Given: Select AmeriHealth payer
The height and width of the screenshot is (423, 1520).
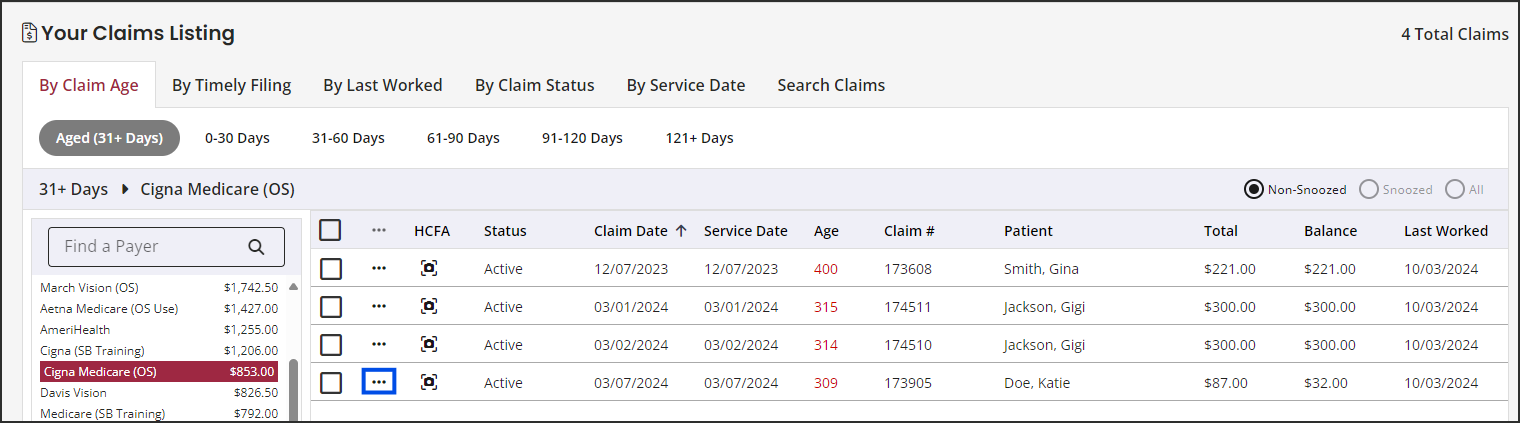Looking at the screenshot, I should (x=159, y=329).
